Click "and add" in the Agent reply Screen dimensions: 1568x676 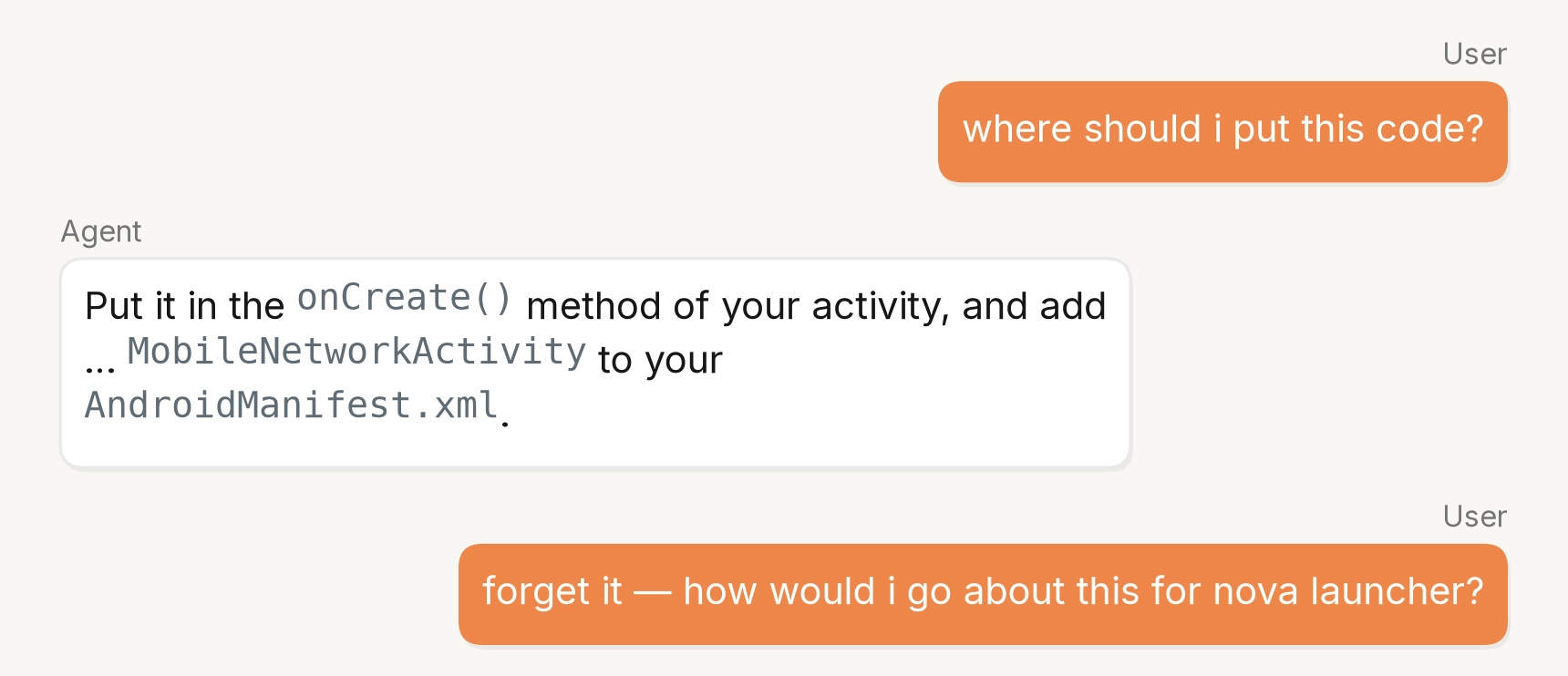(1034, 306)
